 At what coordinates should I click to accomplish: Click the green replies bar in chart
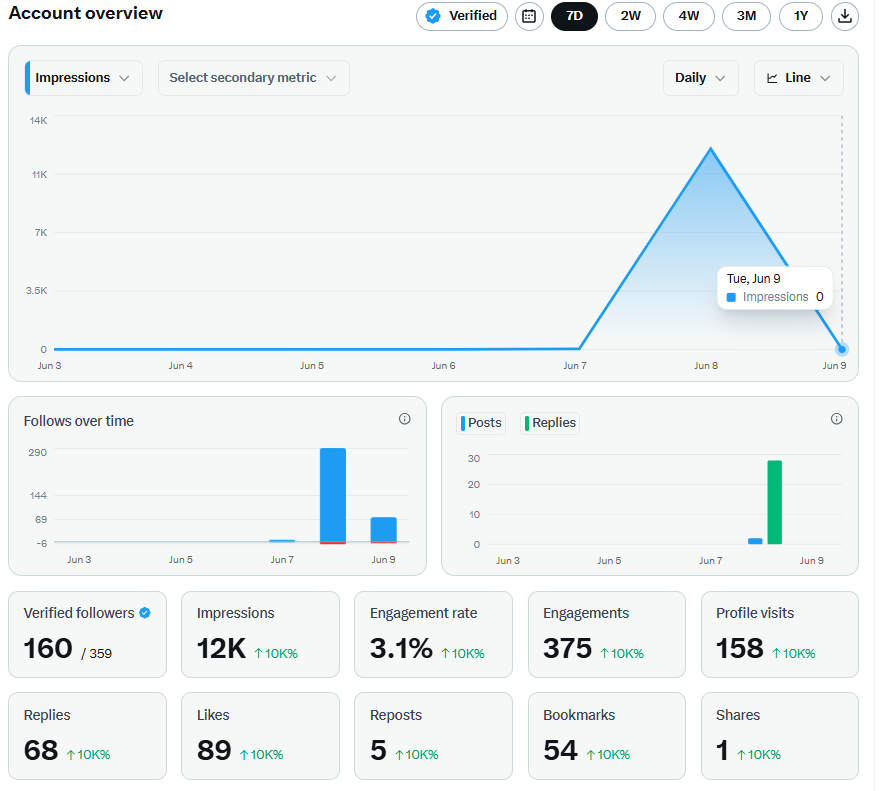click(775, 502)
